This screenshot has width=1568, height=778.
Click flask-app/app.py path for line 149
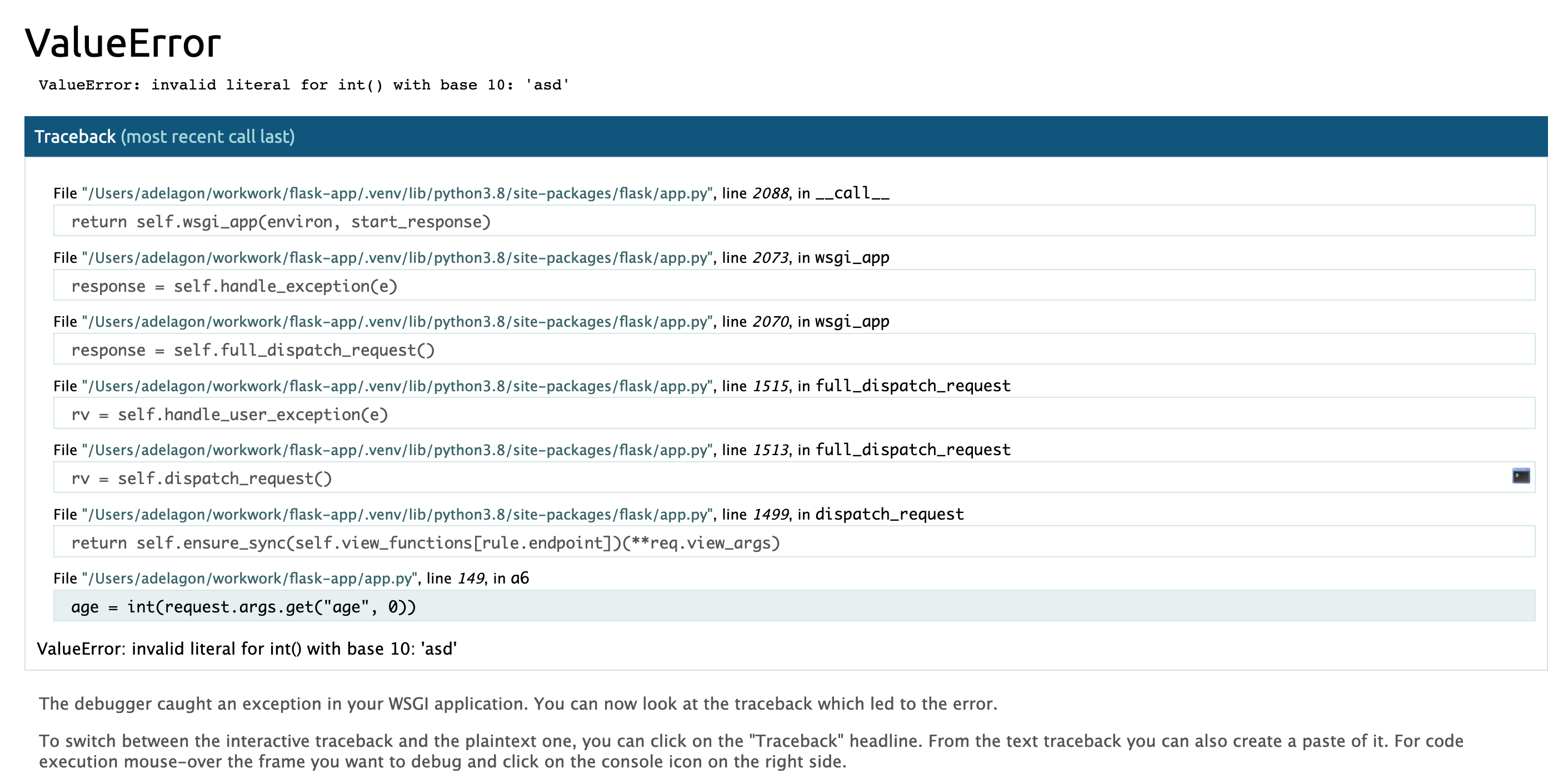coord(250,578)
